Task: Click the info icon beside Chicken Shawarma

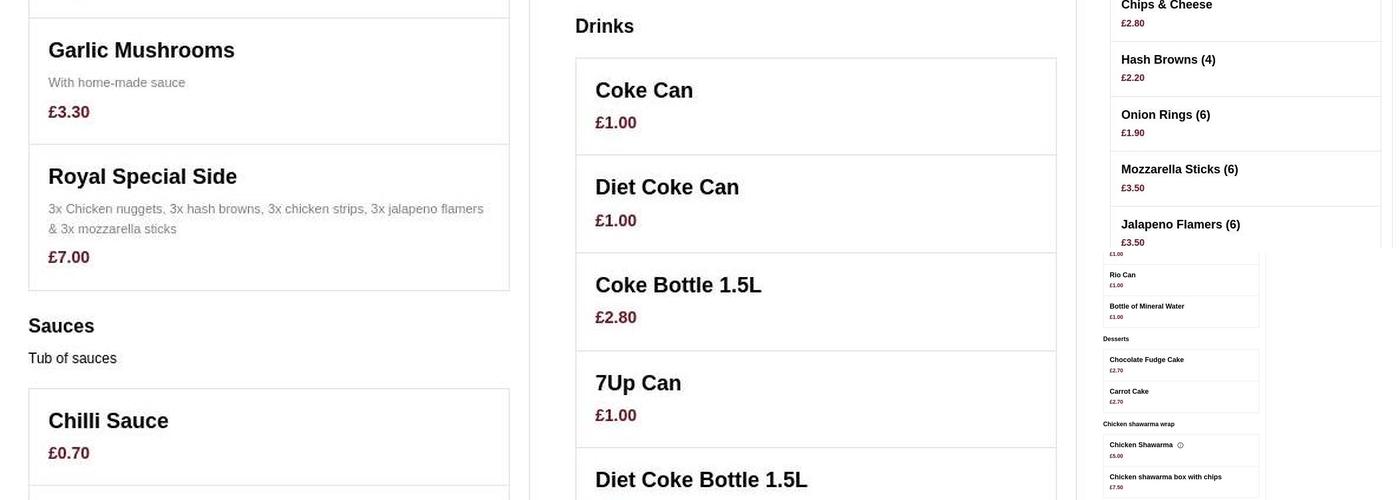Action: click(x=1180, y=445)
